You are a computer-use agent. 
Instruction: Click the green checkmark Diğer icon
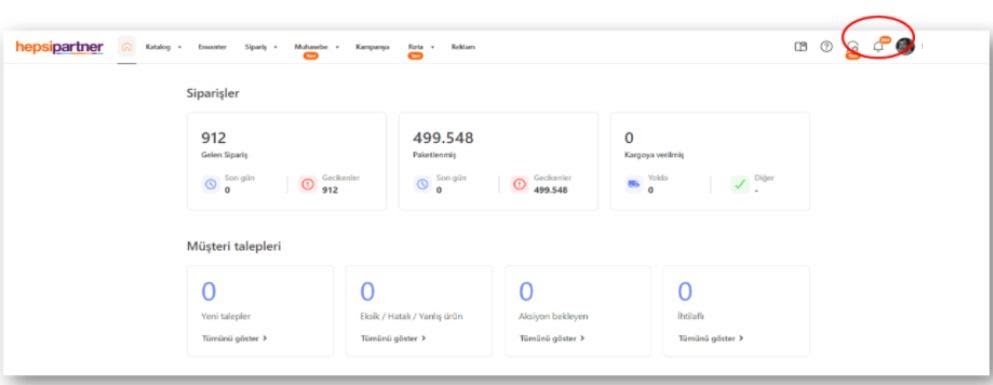pos(739,184)
